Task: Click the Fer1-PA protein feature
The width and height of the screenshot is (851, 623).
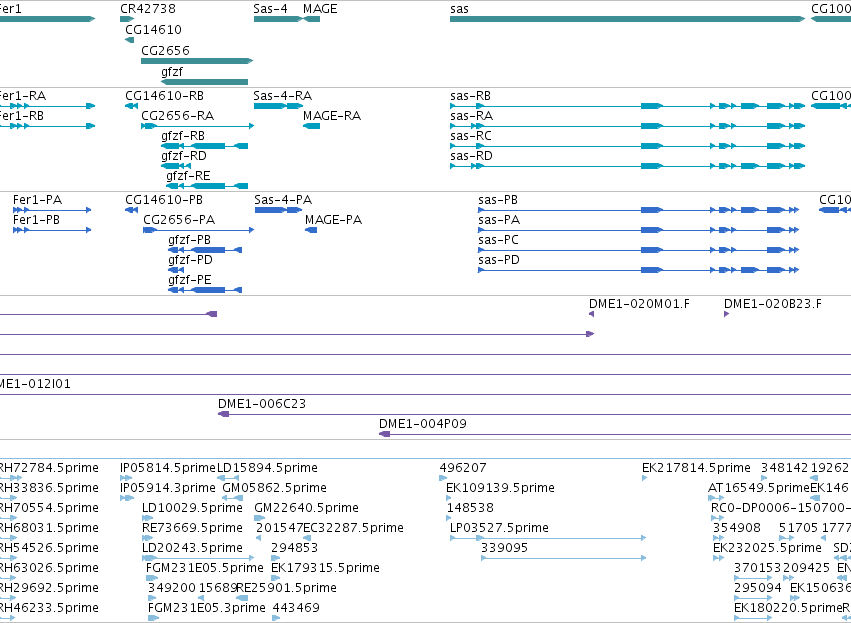Action: tap(52, 210)
